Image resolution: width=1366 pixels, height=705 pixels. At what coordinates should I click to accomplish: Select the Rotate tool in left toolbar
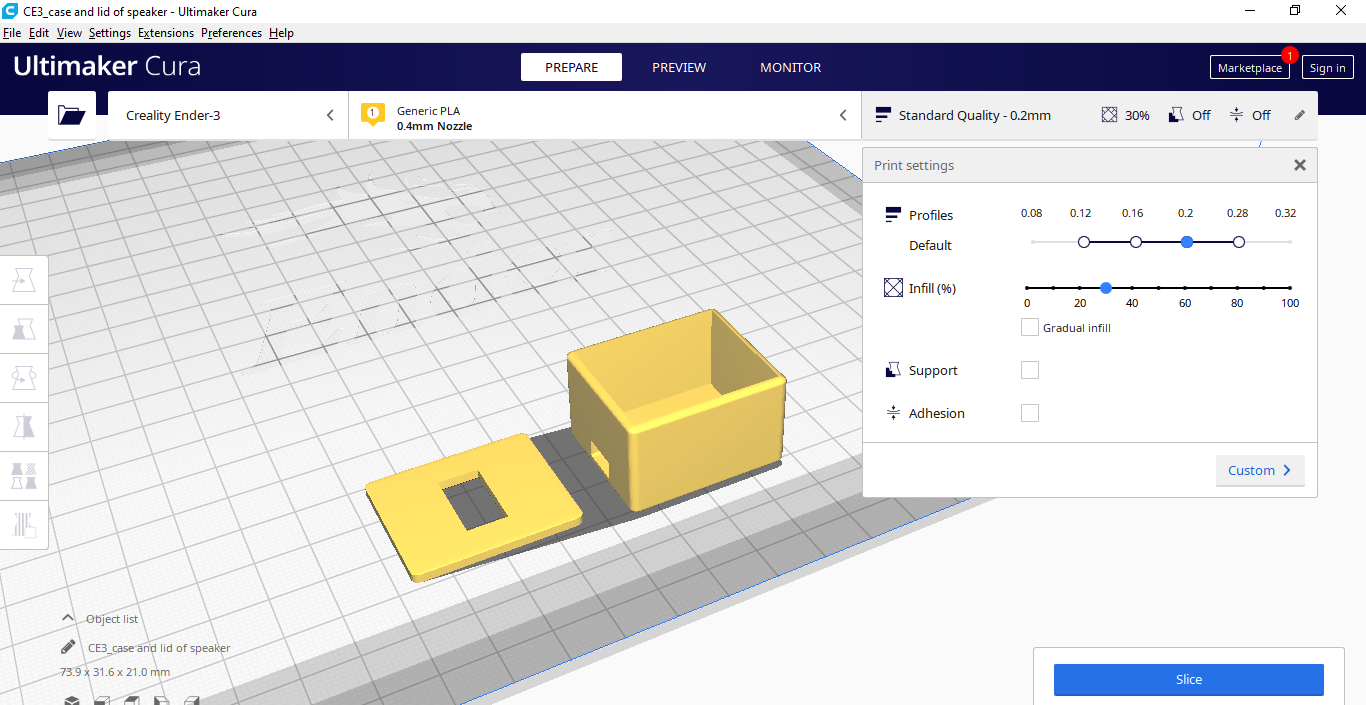click(x=24, y=378)
